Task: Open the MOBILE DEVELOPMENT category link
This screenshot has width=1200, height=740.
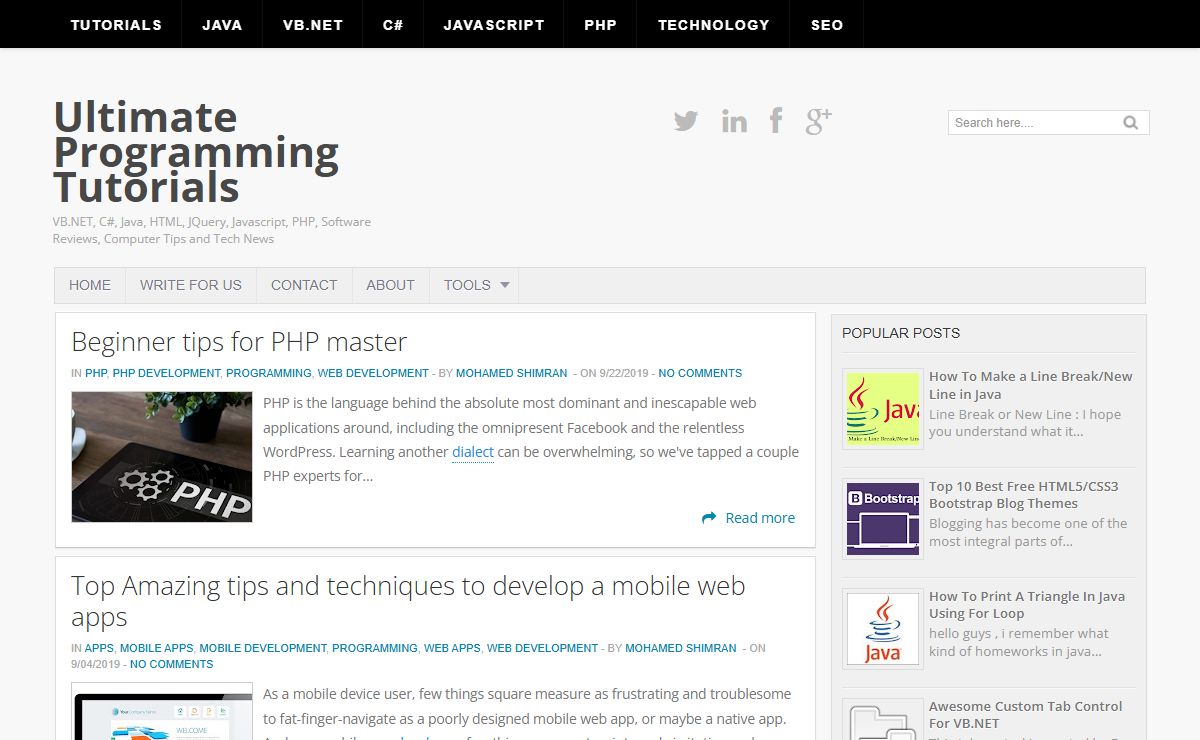Action: point(263,648)
